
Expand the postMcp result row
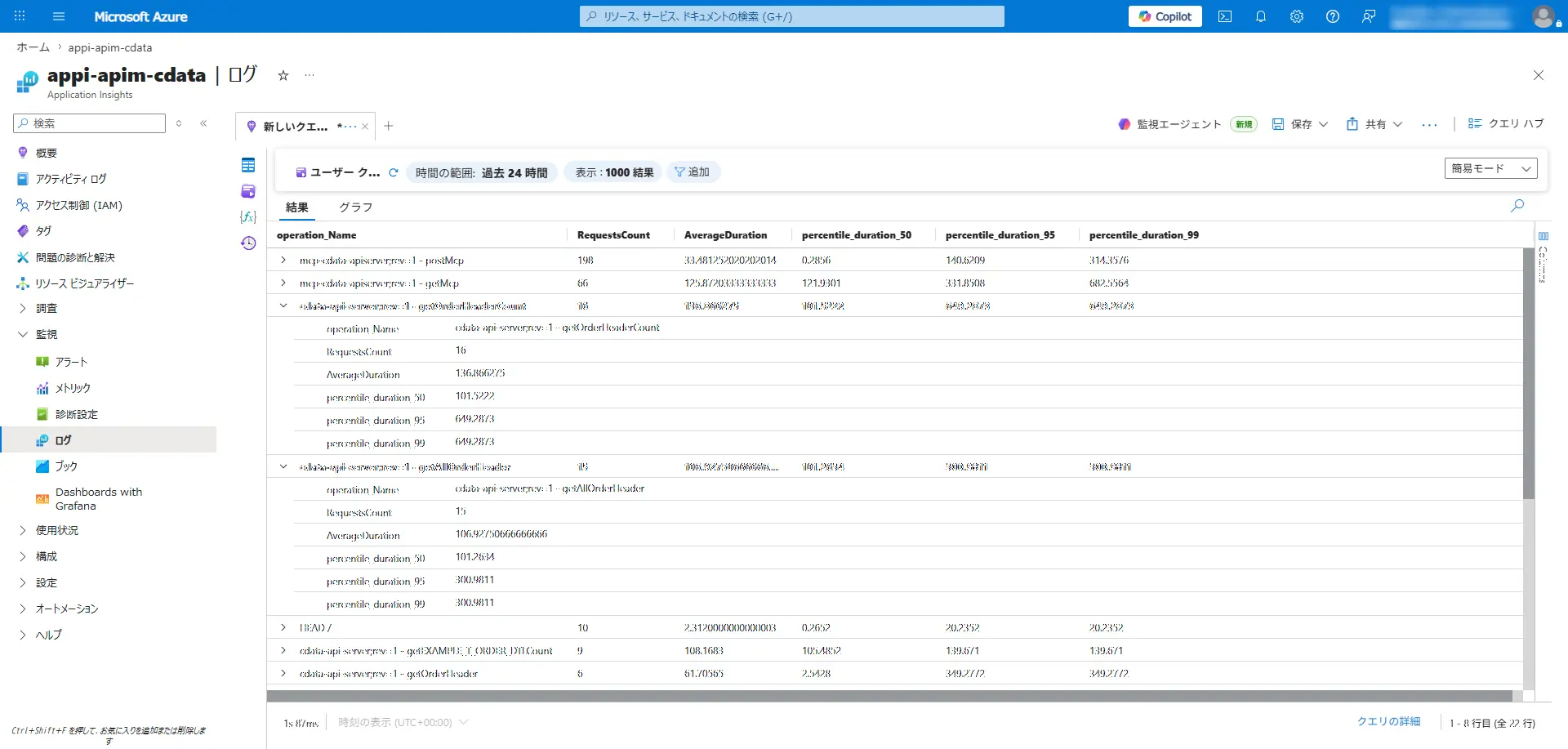point(283,261)
